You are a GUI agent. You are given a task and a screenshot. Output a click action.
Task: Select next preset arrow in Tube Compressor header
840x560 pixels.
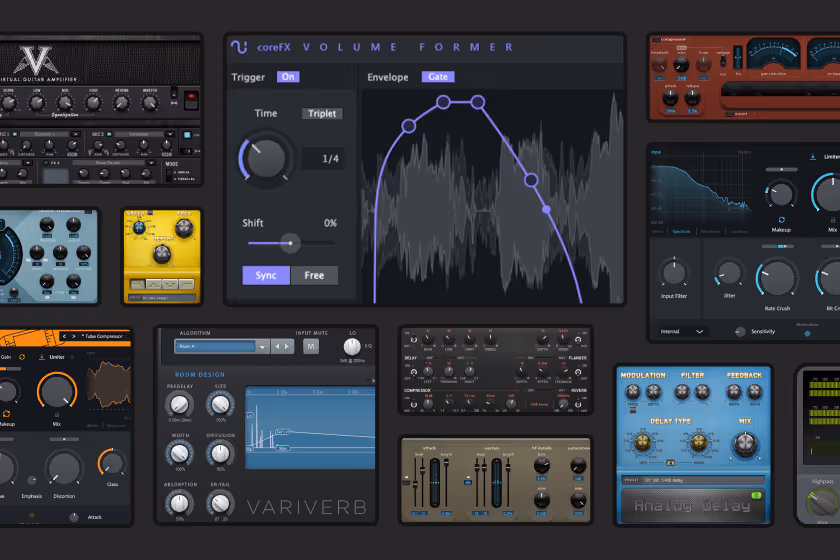pos(74,337)
